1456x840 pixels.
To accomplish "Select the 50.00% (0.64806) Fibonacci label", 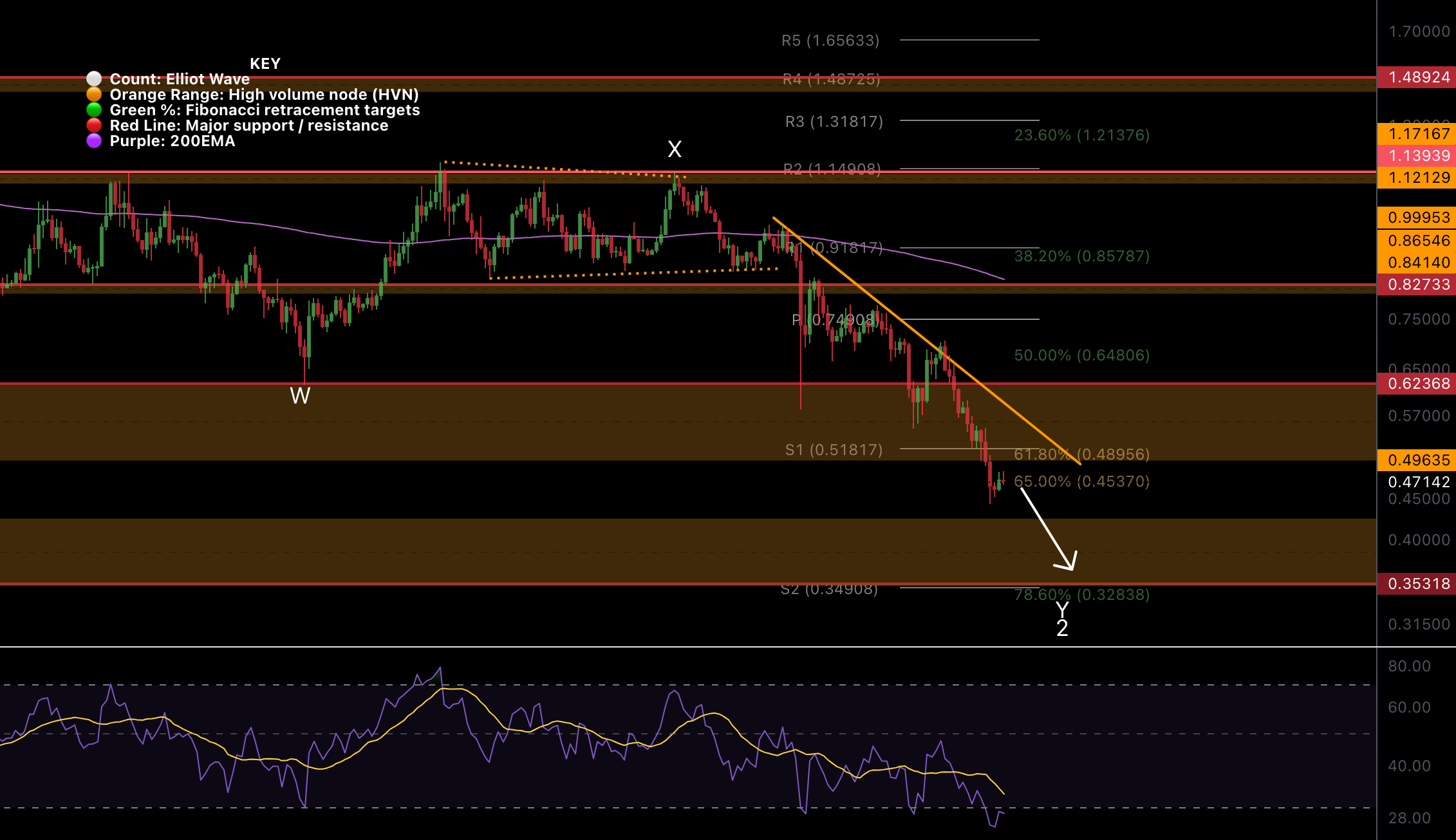I will pyautogui.click(x=1081, y=355).
